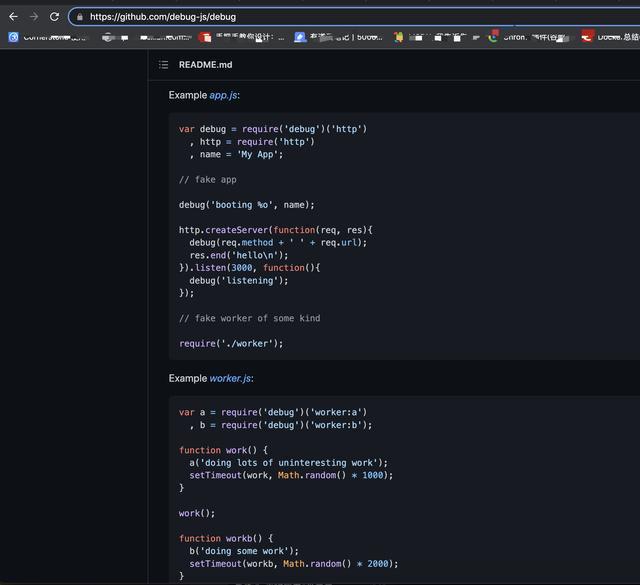Click the "// fake app" comment line
The image size is (640, 585).
coord(207,180)
